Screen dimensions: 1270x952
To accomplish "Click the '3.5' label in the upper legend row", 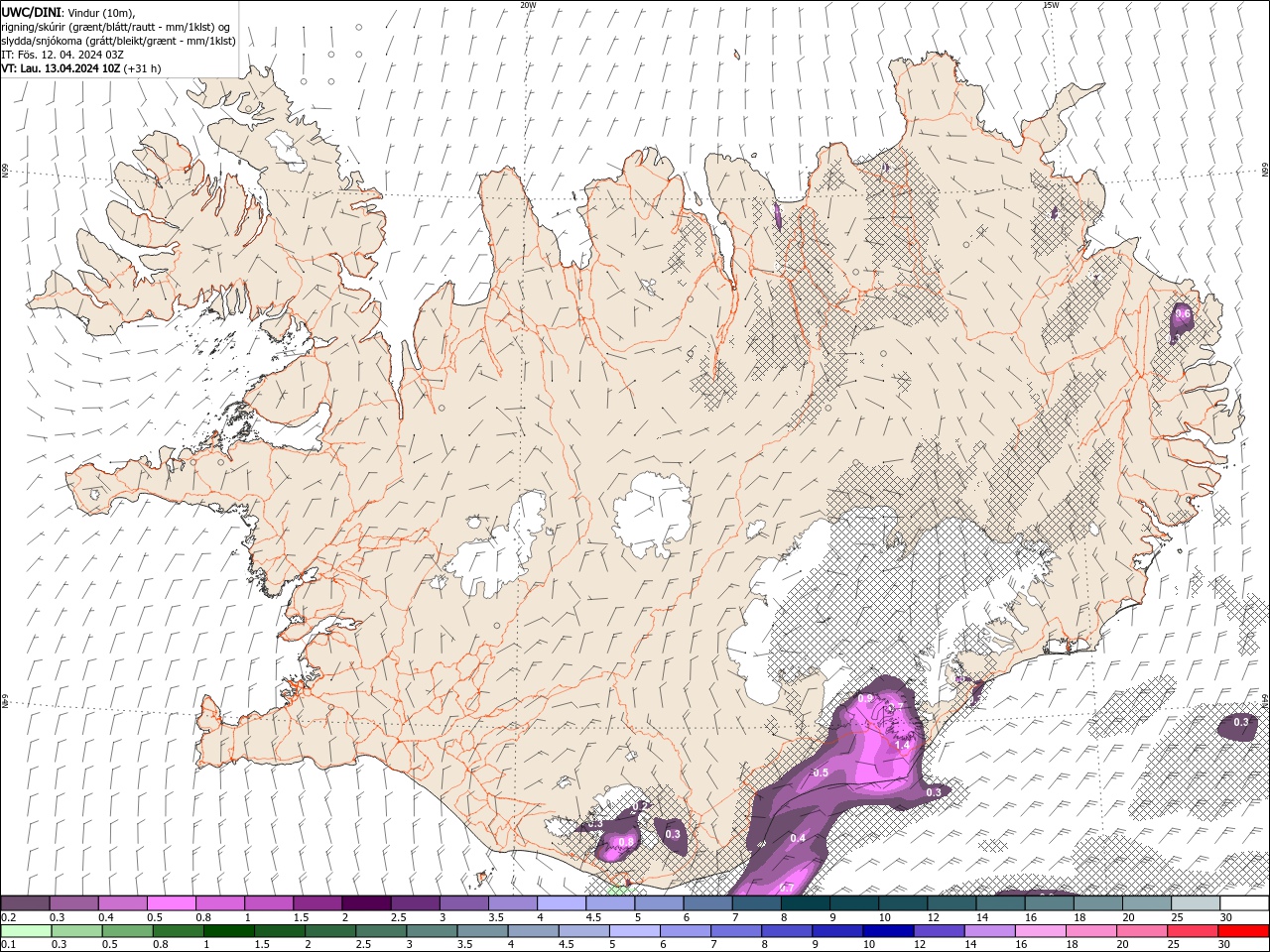I will [496, 917].
